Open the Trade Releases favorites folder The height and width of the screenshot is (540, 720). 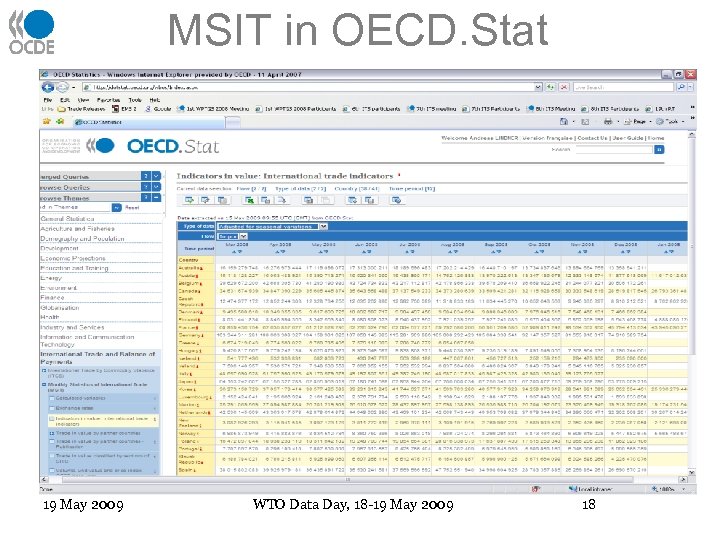point(81,109)
